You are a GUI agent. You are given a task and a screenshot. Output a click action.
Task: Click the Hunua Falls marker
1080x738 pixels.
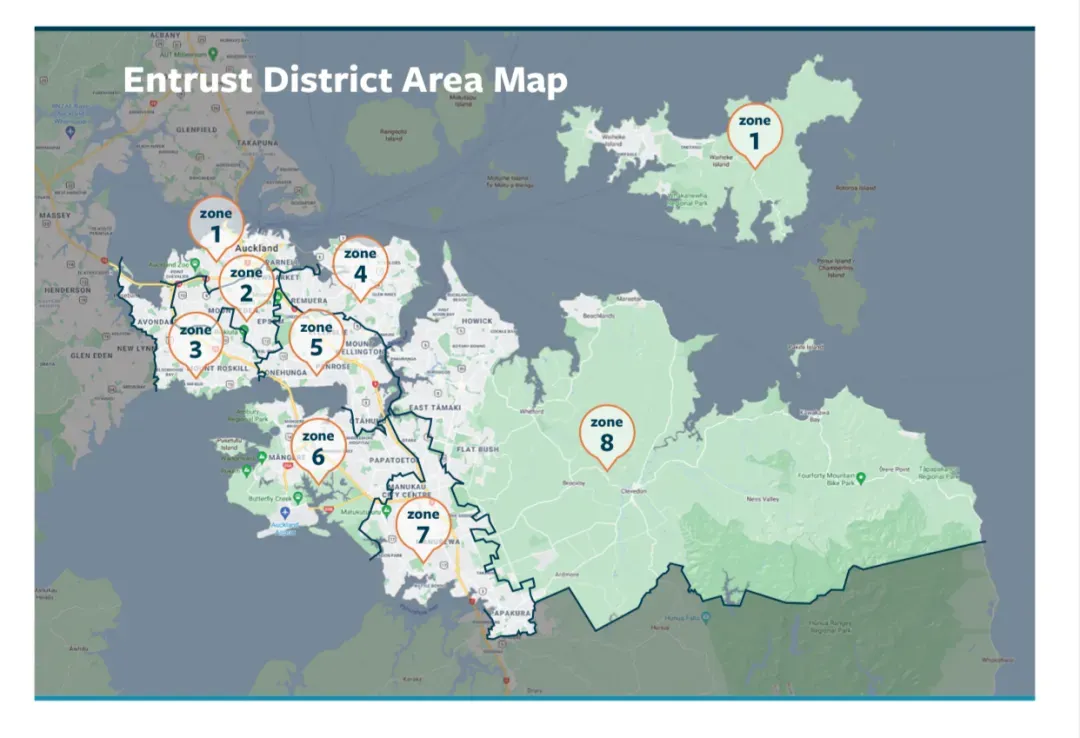(x=706, y=617)
